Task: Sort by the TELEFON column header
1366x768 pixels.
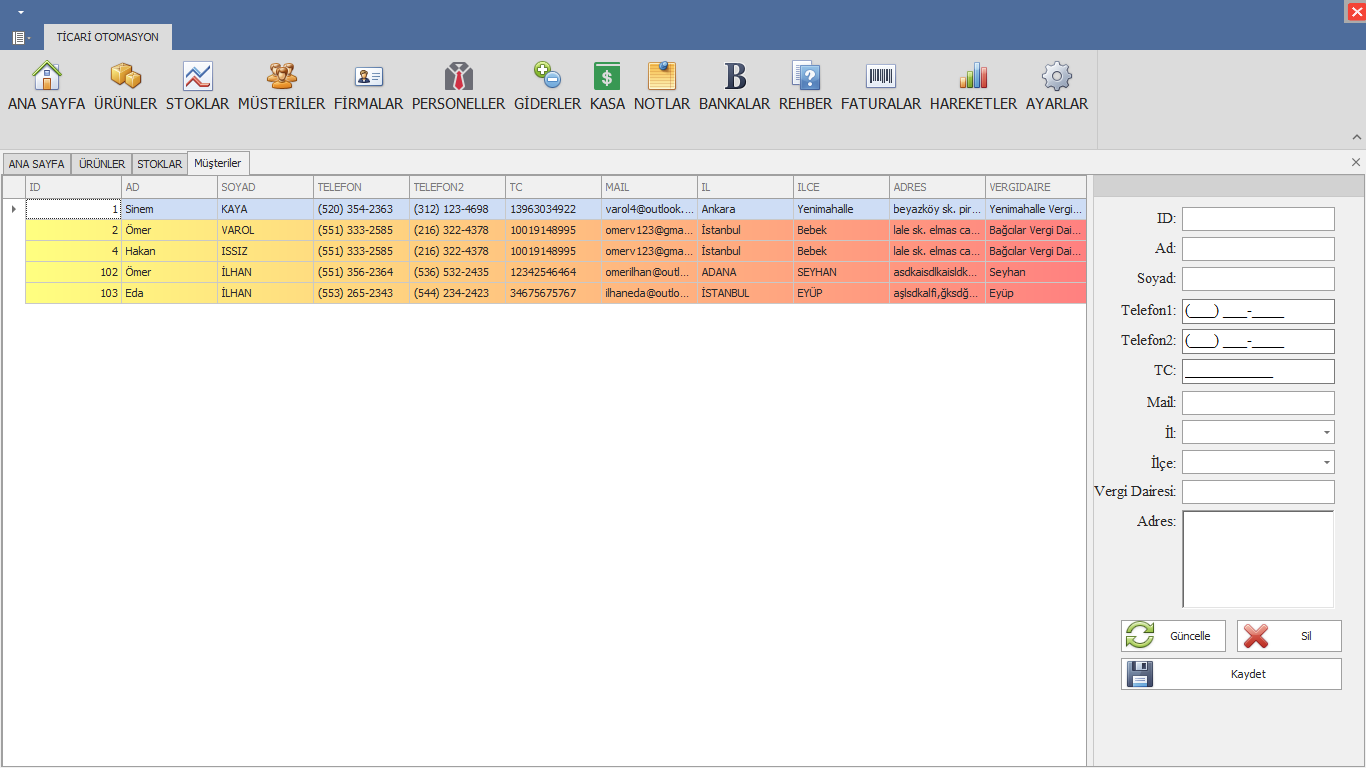Action: [361, 187]
